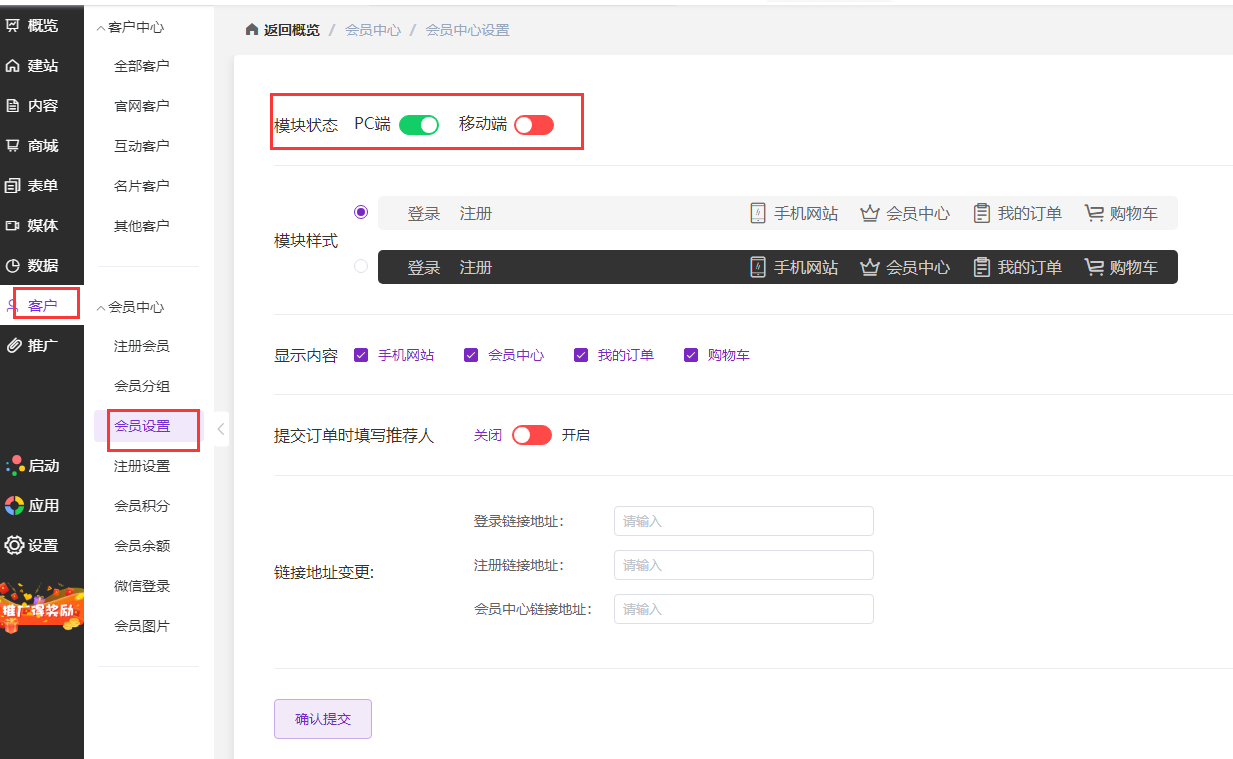Select the 媒体 video camera sidebar icon
The height and width of the screenshot is (759, 1233).
click(x=13, y=226)
